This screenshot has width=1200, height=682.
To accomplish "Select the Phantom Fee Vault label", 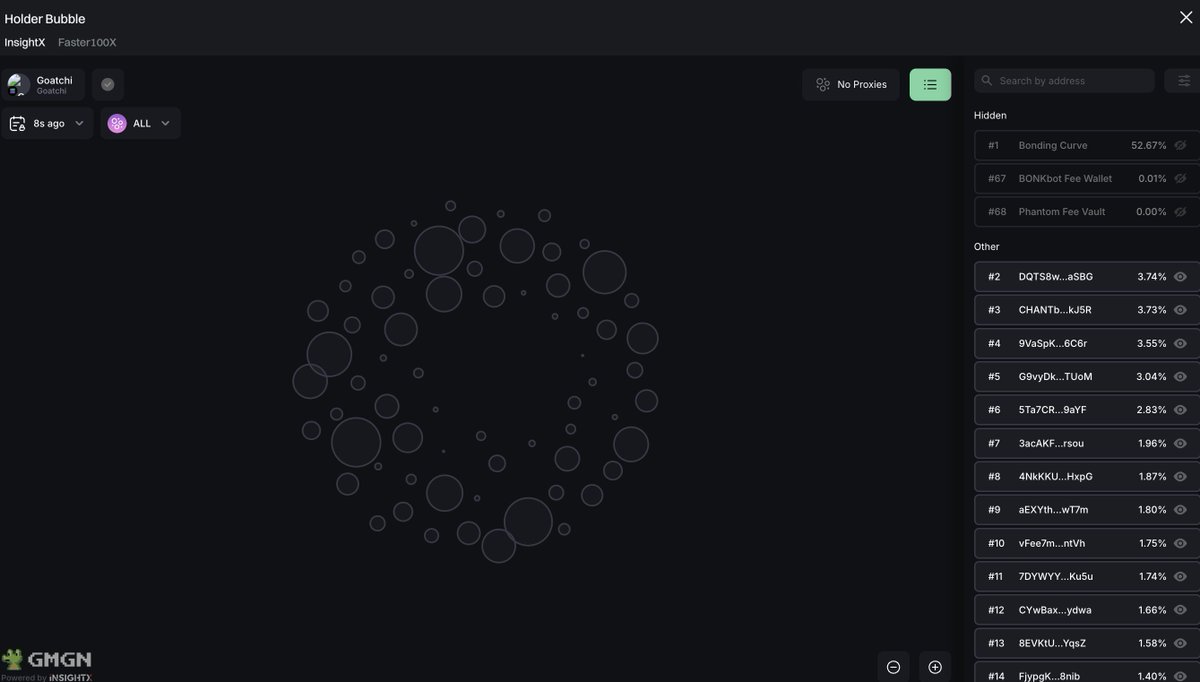I will (1062, 211).
